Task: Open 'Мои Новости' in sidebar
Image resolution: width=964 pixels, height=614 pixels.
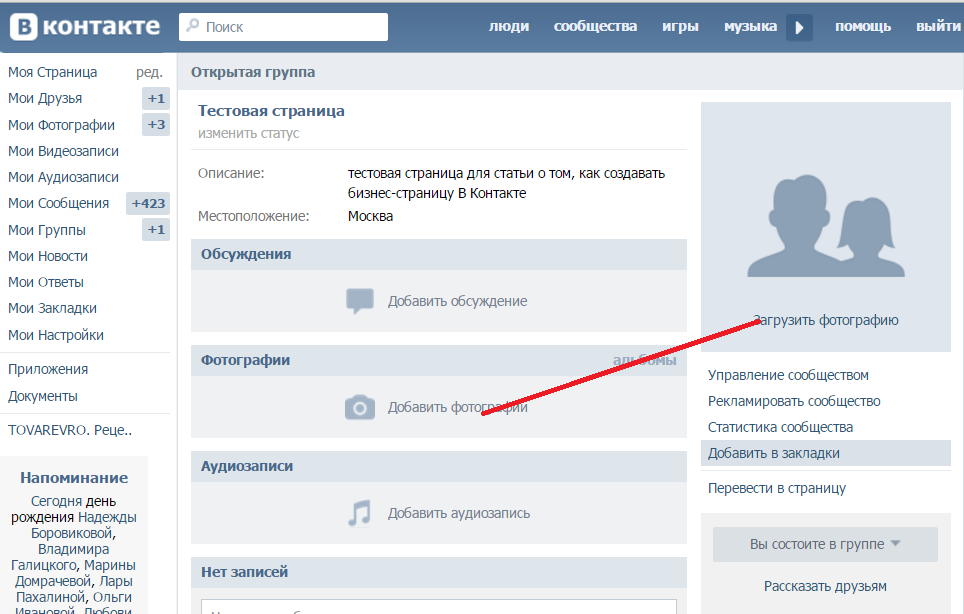Action: point(48,256)
